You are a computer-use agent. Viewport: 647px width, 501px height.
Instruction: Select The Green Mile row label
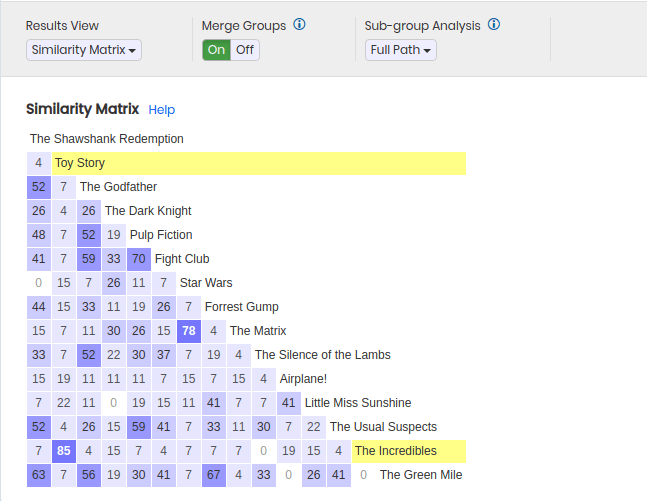pyautogui.click(x=421, y=475)
